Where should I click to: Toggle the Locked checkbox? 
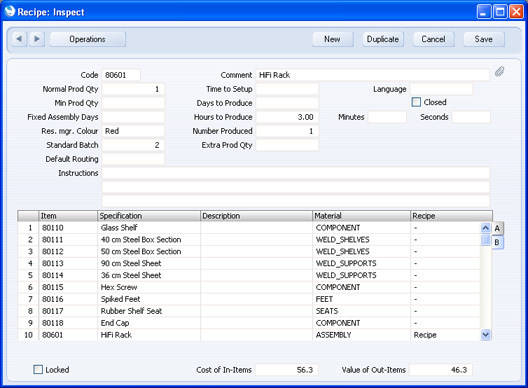[x=38, y=369]
